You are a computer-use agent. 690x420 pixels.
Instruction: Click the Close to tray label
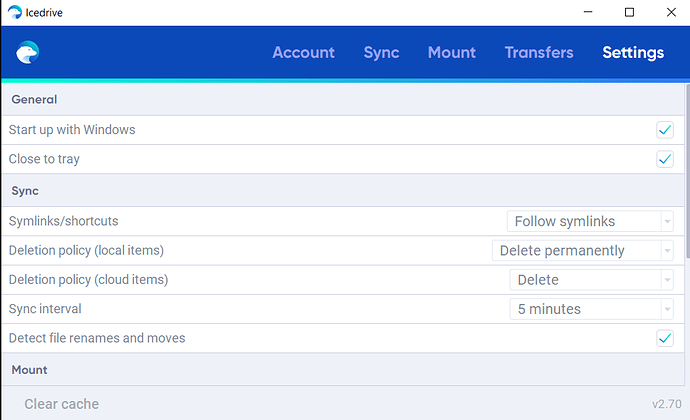[44, 159]
